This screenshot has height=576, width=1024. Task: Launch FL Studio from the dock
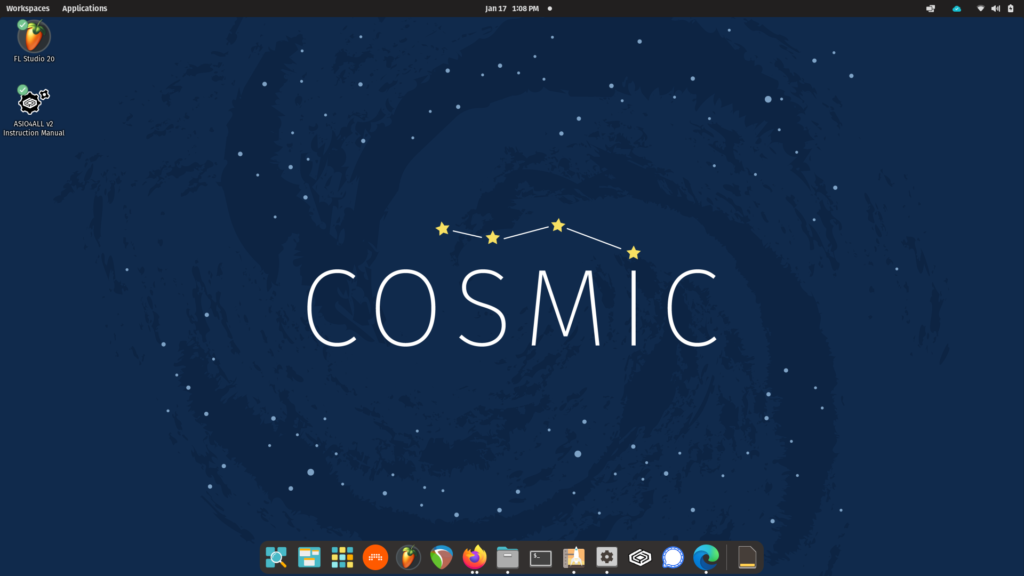pyautogui.click(x=408, y=557)
